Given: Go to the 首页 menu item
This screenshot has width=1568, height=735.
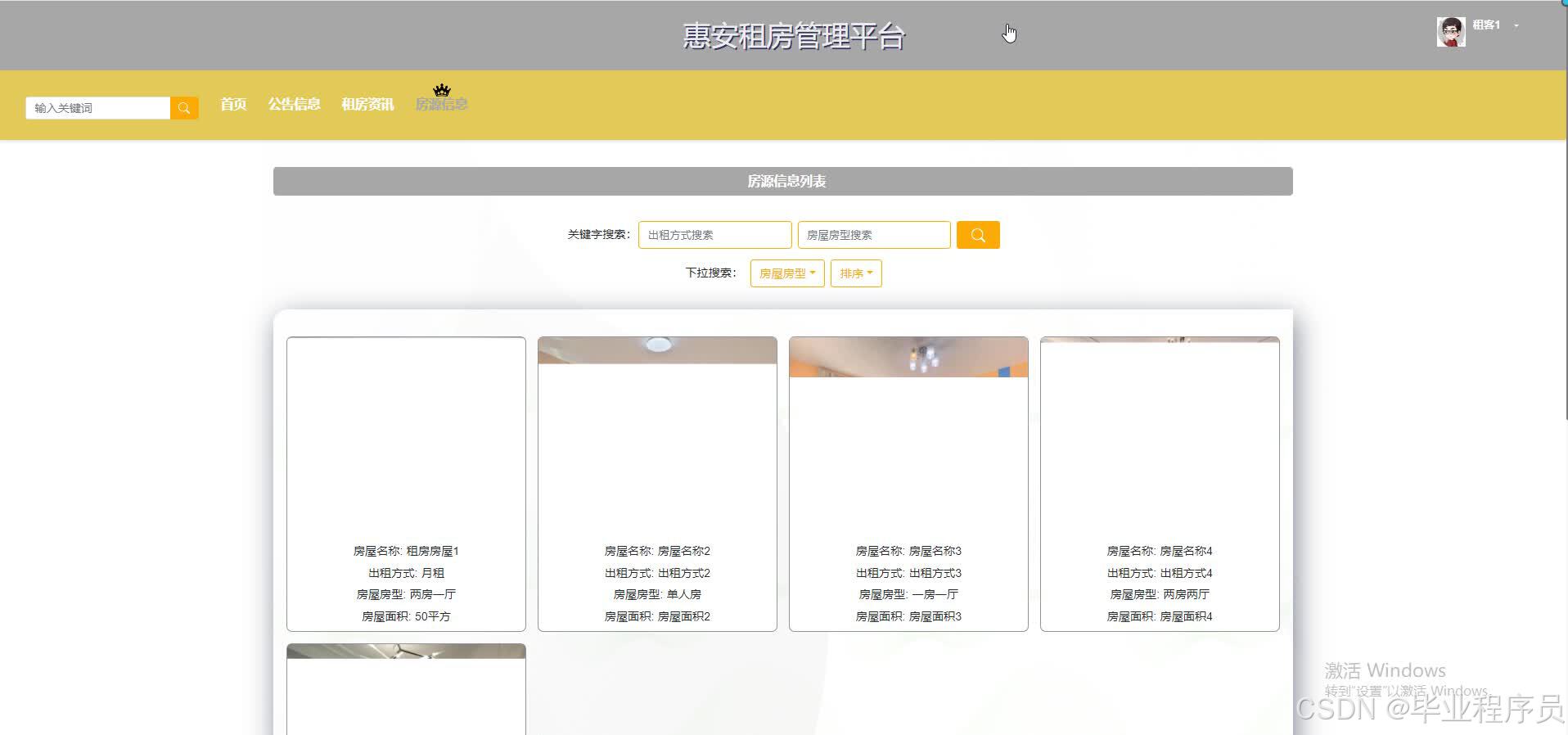Looking at the screenshot, I should [233, 104].
